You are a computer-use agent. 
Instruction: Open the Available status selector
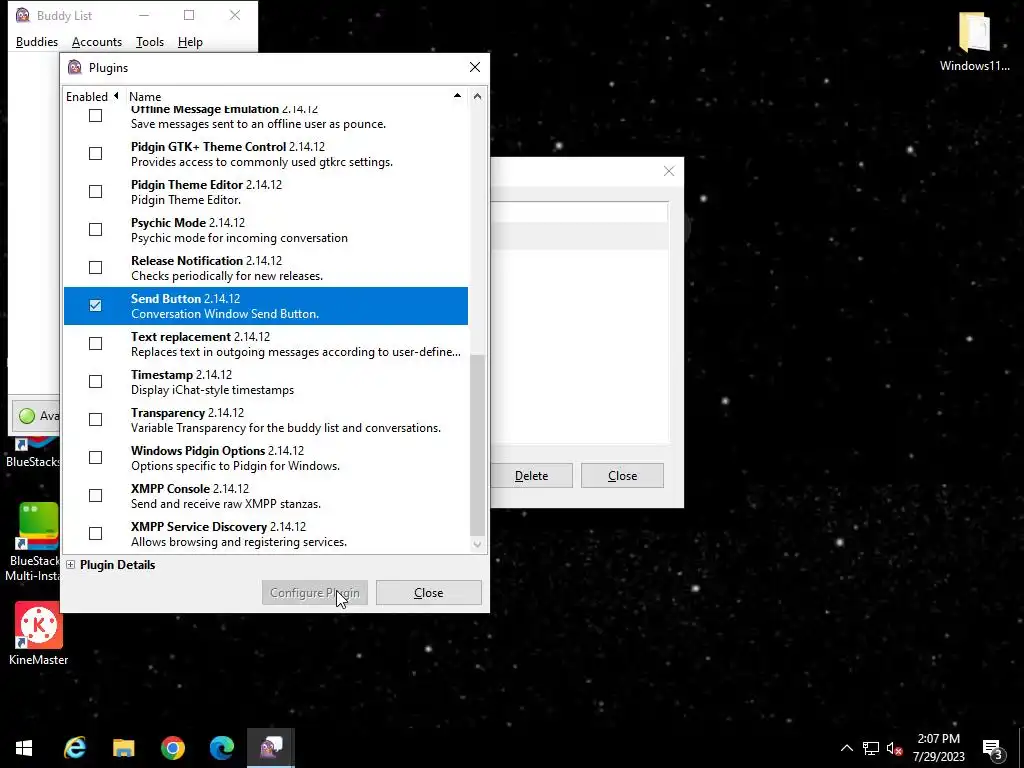(x=37, y=415)
